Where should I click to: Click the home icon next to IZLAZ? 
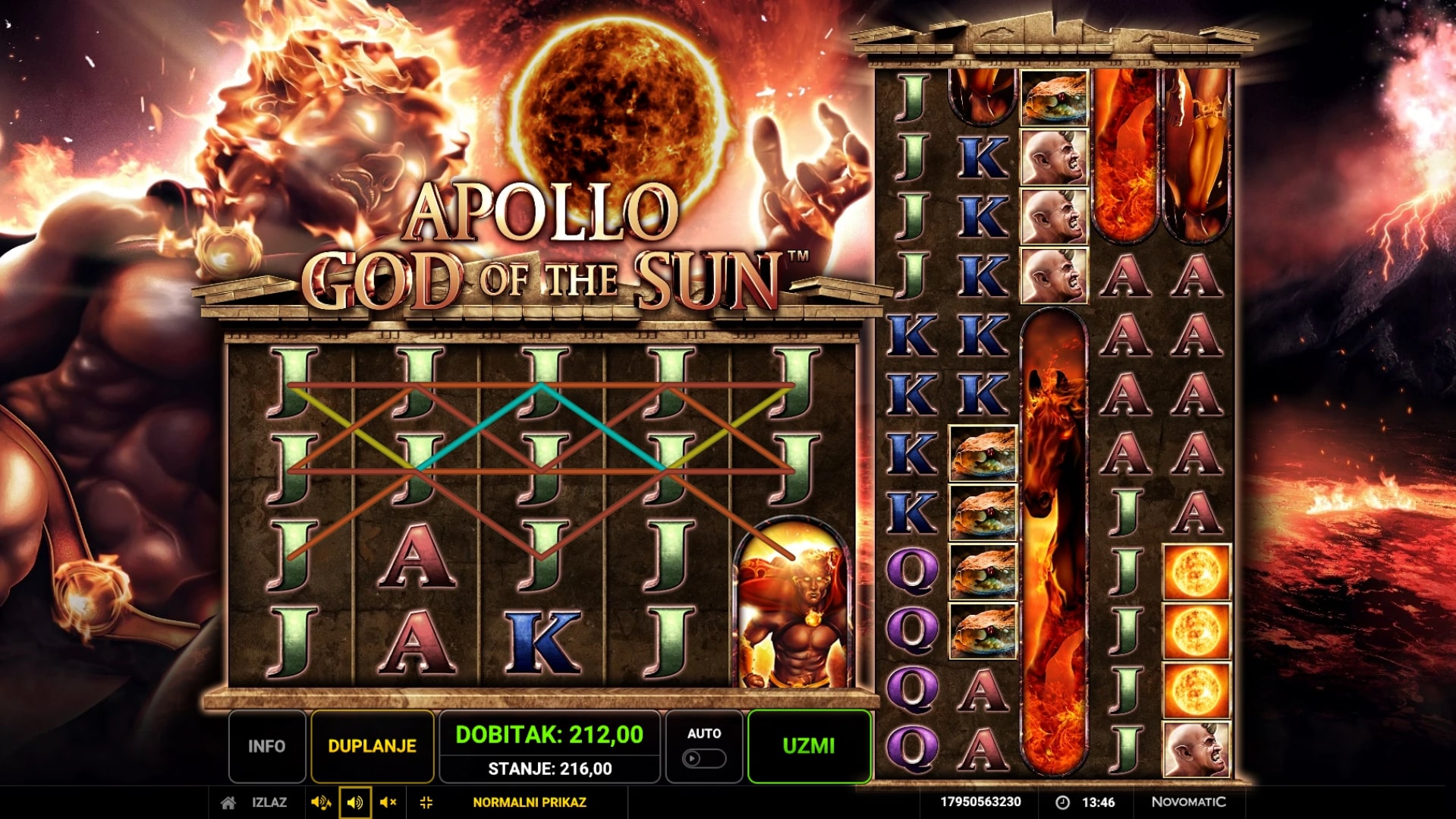click(228, 802)
